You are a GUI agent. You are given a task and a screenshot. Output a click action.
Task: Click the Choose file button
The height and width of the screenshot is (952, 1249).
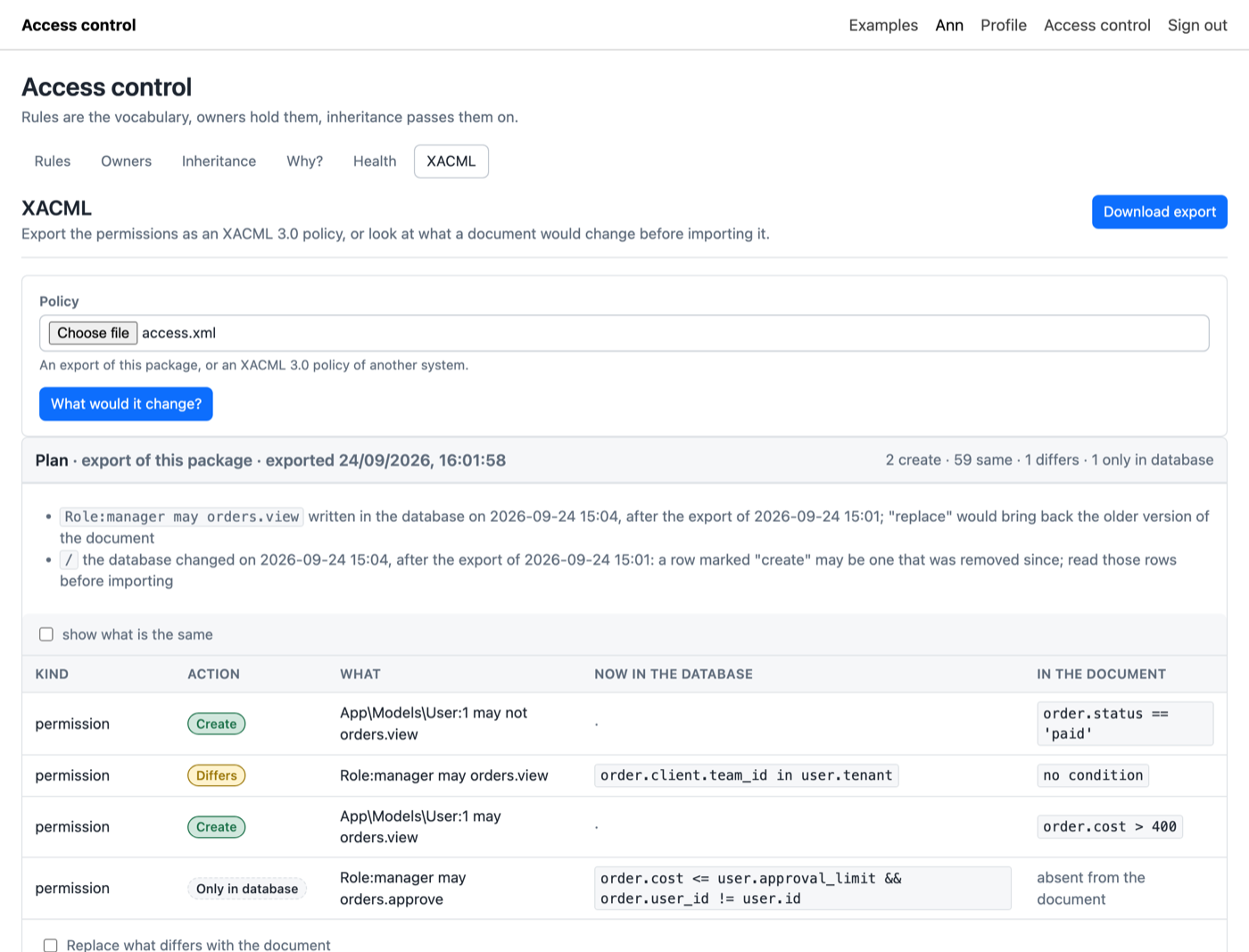point(93,333)
